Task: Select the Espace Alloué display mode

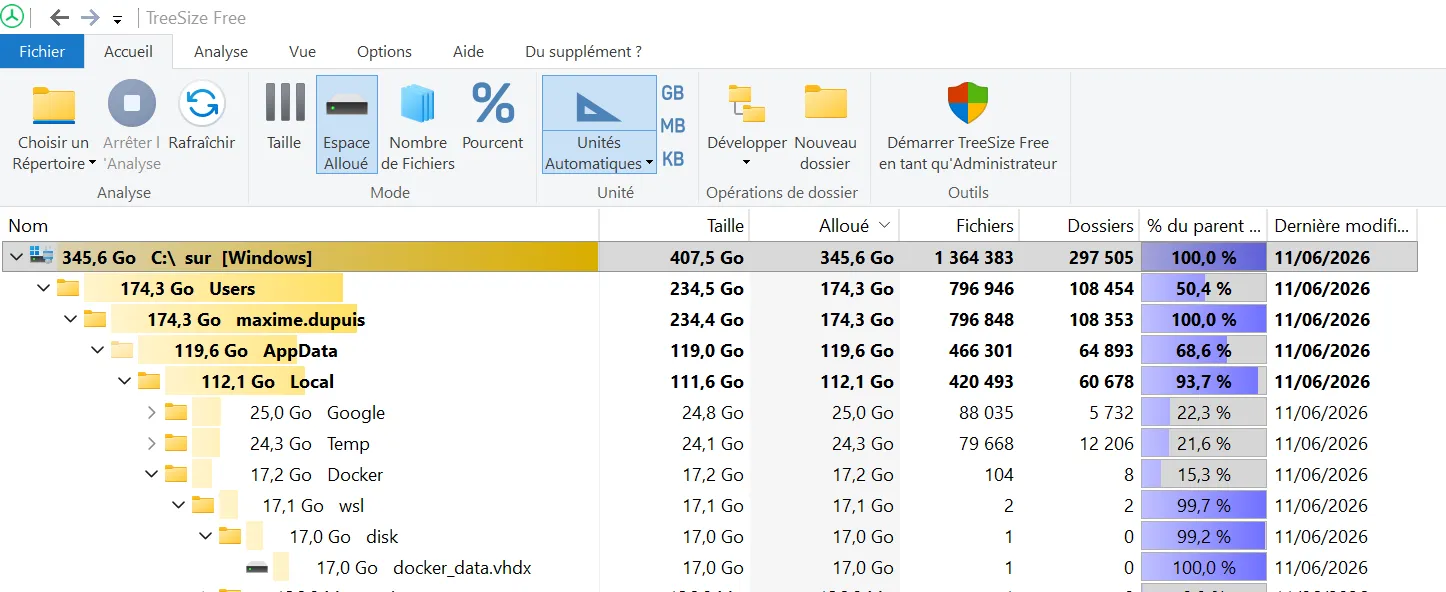Action: click(347, 124)
